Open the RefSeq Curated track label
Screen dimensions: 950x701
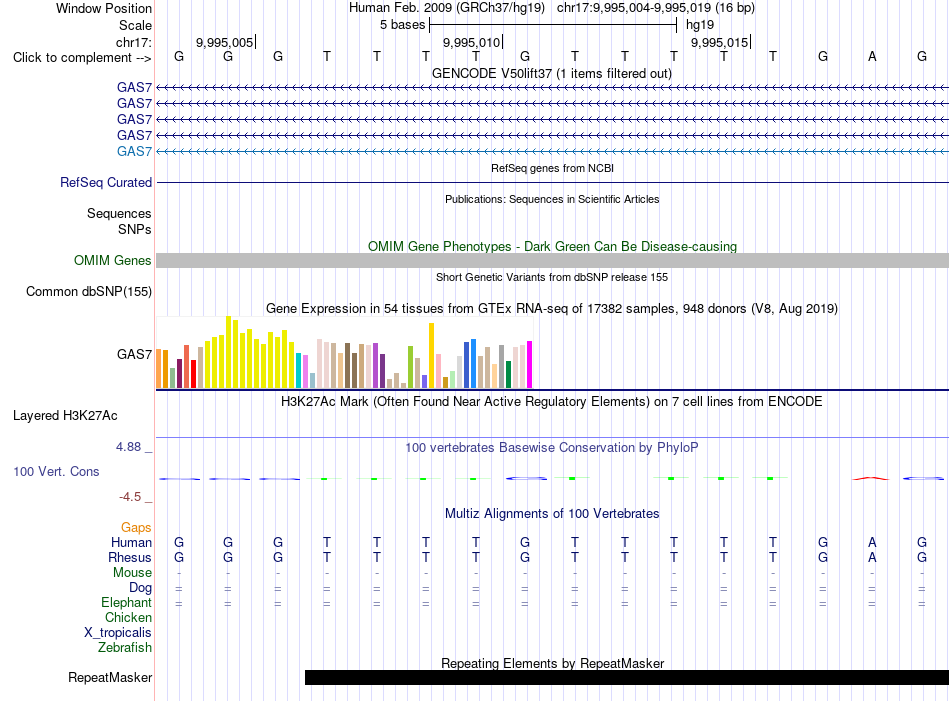click(x=106, y=182)
